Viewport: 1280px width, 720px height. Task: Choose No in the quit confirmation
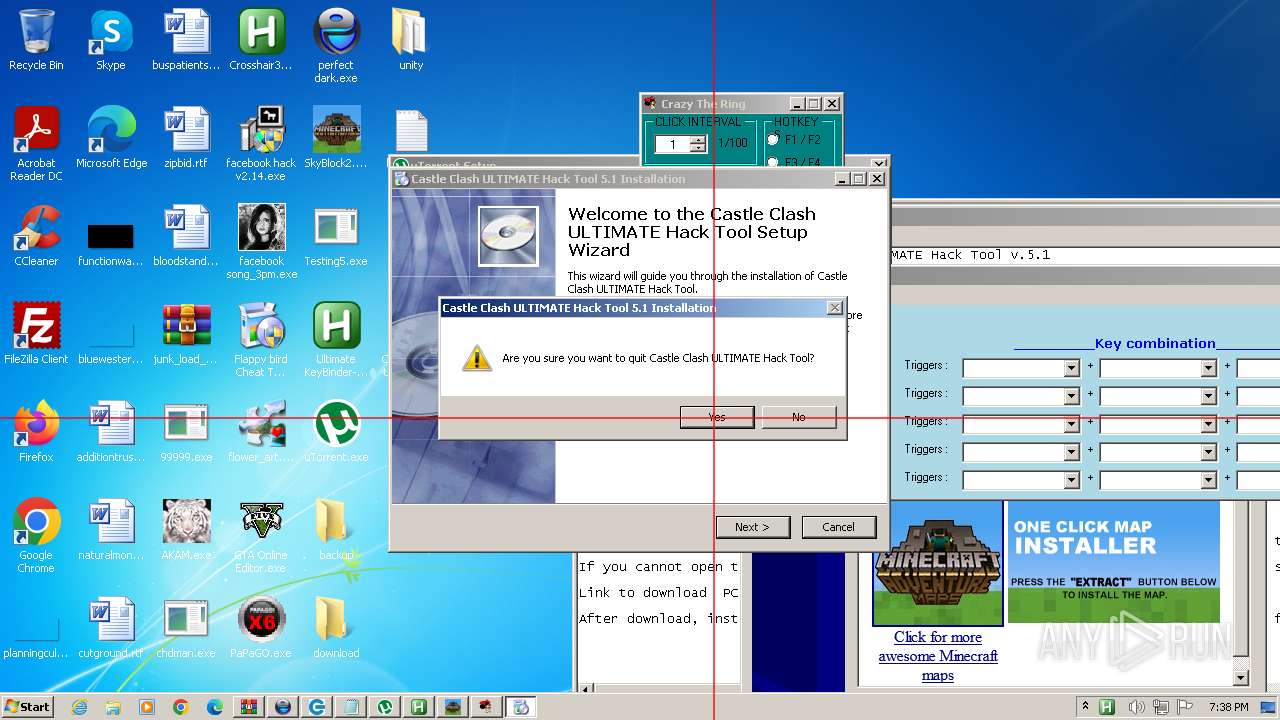pos(799,417)
